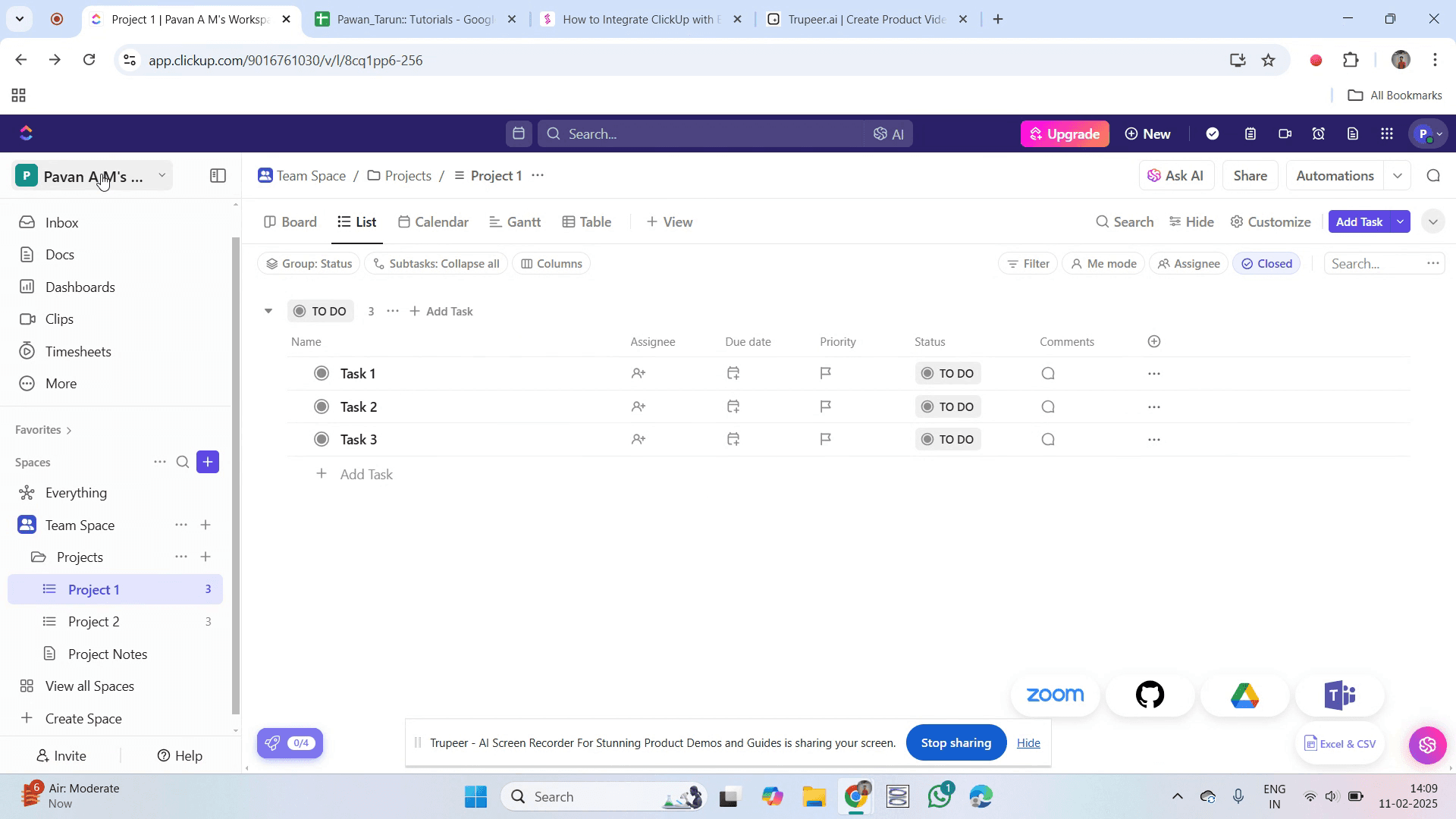Assign a user to Task 1
Screen dimensions: 1456x819
click(x=639, y=374)
